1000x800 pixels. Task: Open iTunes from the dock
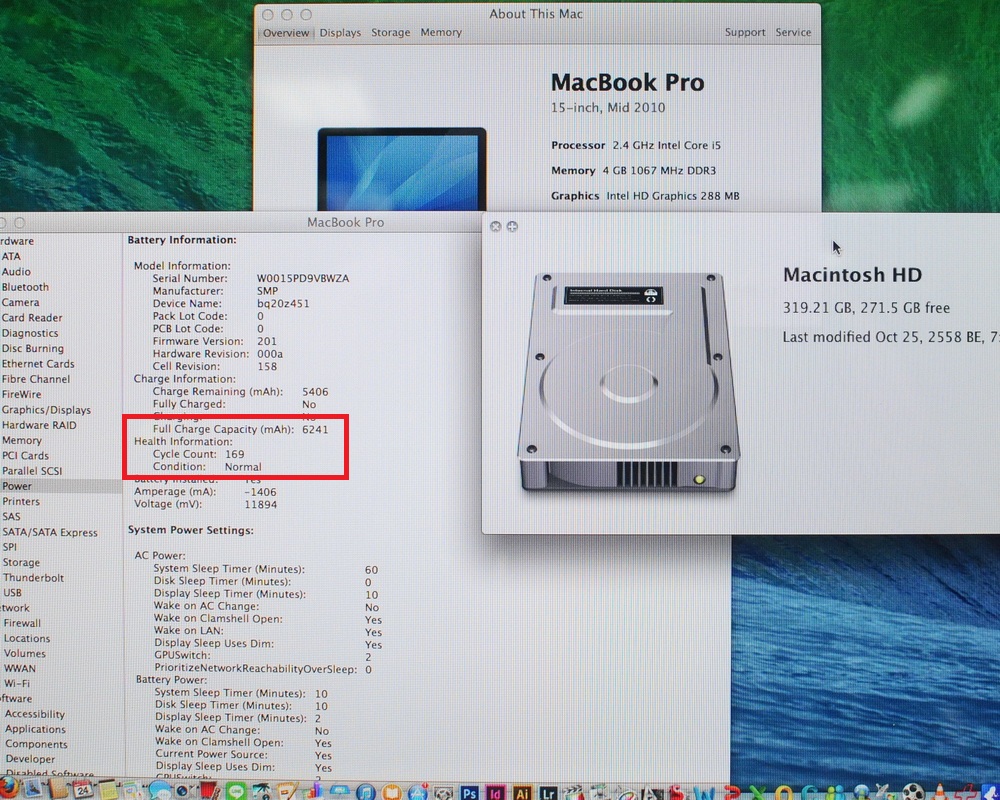point(365,792)
